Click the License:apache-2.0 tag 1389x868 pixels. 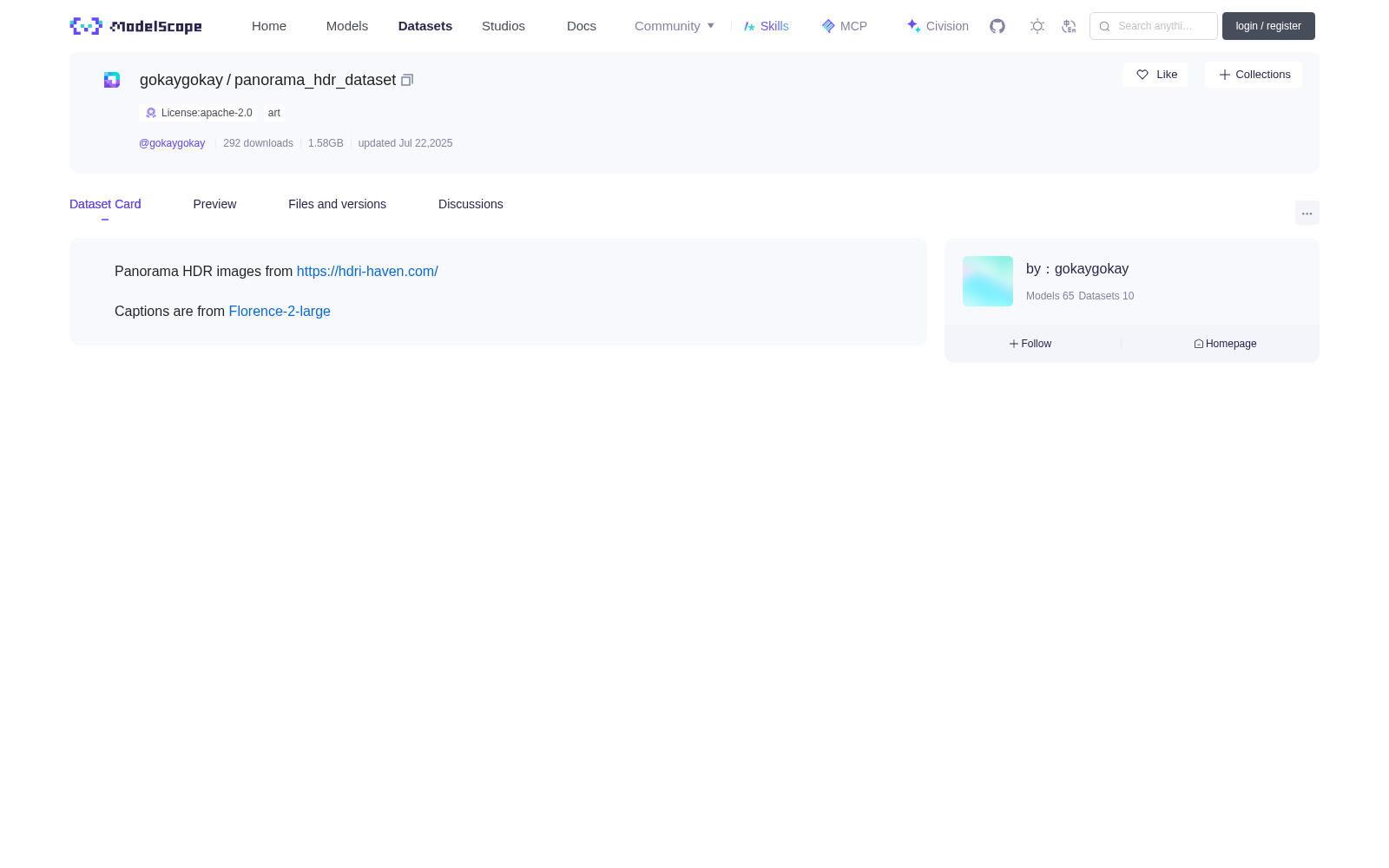coord(198,113)
